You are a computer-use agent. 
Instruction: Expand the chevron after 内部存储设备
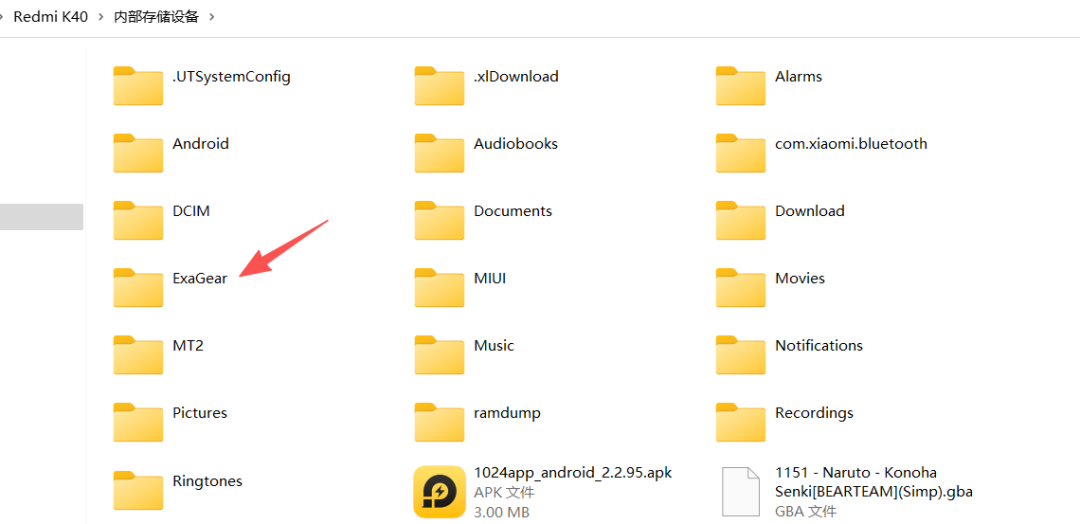click(212, 17)
